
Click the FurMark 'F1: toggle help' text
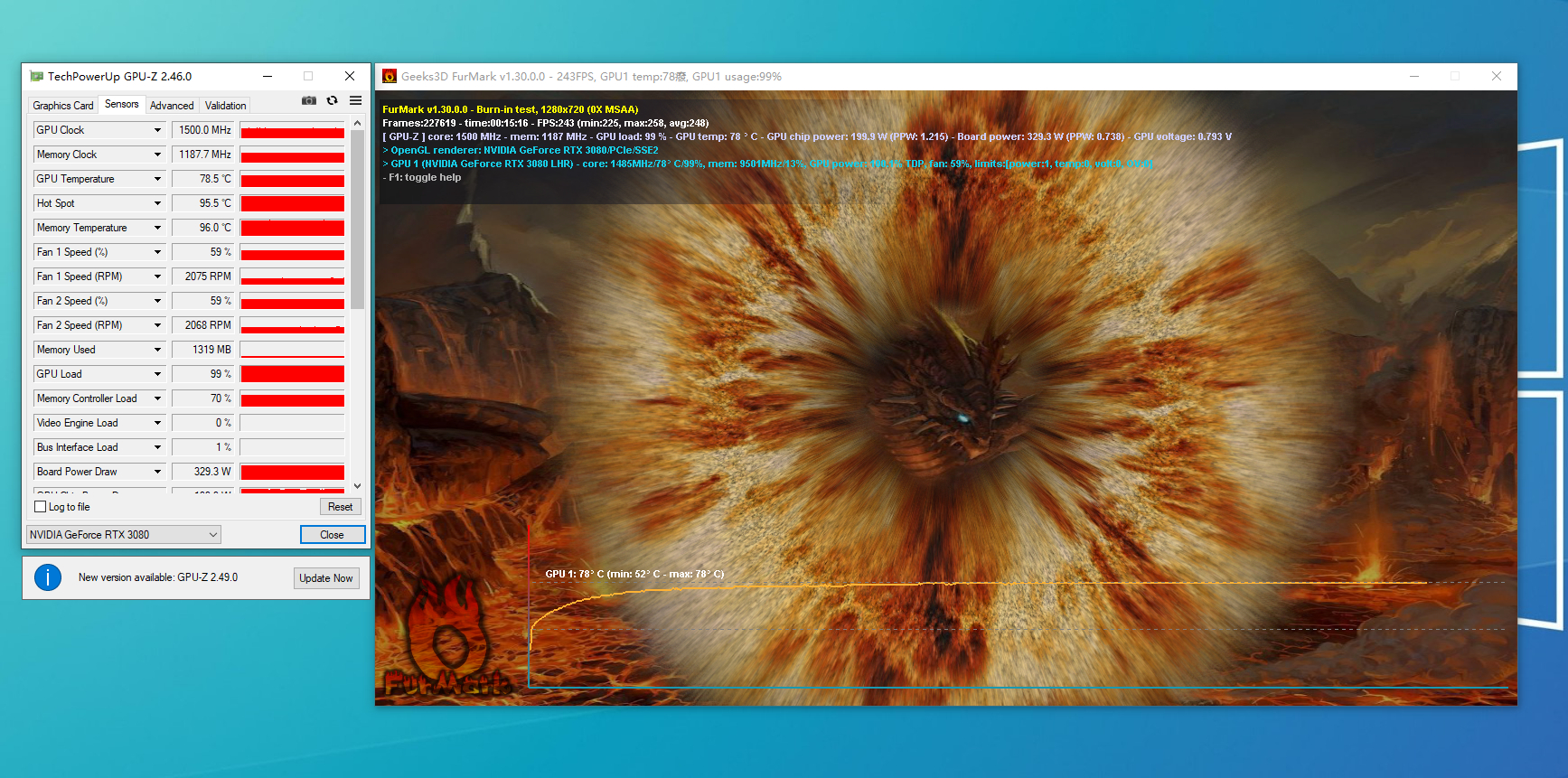pyautogui.click(x=422, y=178)
